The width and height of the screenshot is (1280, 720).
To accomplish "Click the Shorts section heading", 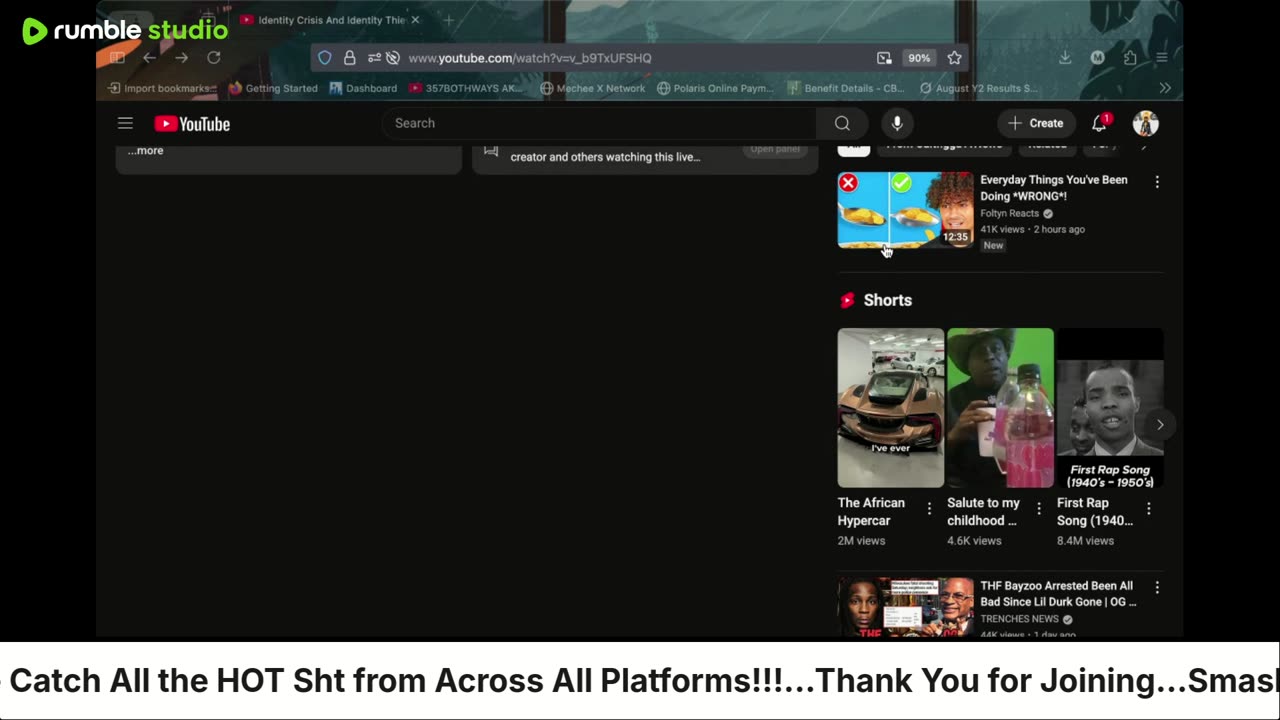I will (888, 300).
